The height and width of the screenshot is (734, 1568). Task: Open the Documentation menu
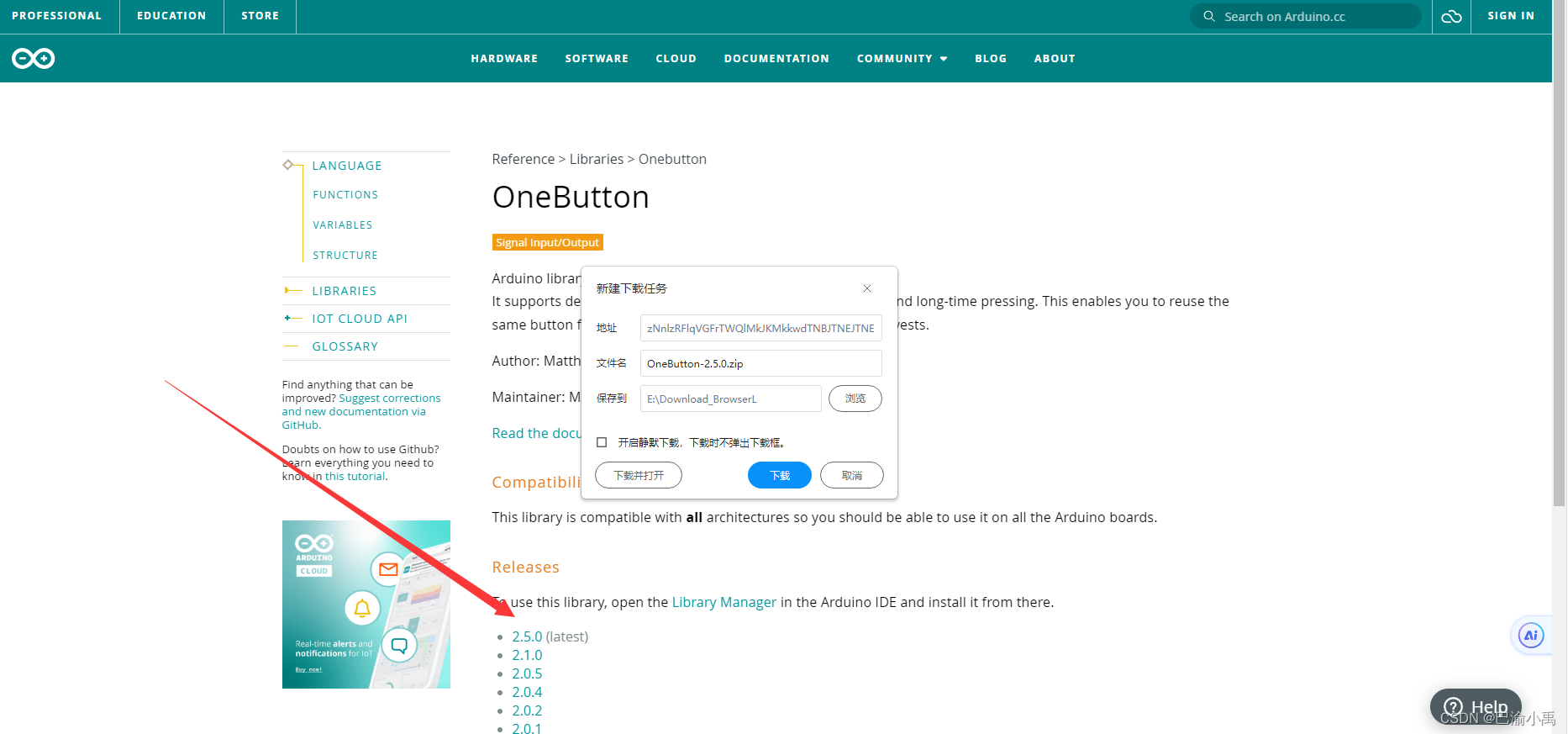click(776, 59)
